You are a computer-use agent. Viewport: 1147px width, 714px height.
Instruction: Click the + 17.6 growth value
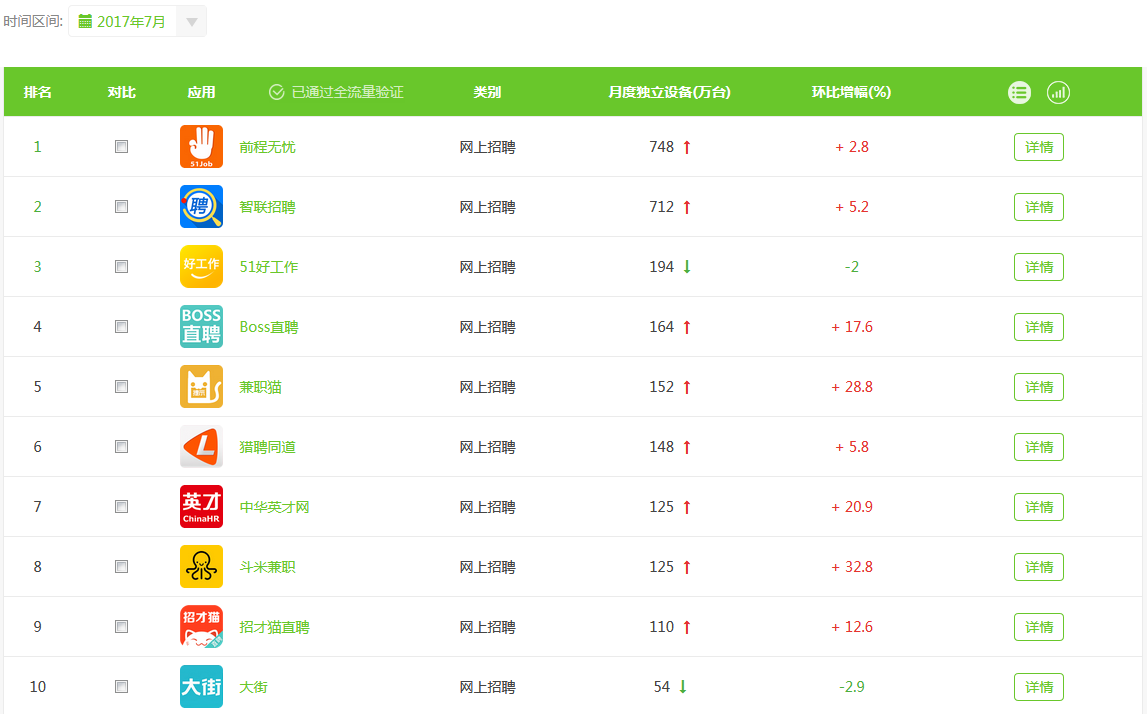tap(852, 326)
